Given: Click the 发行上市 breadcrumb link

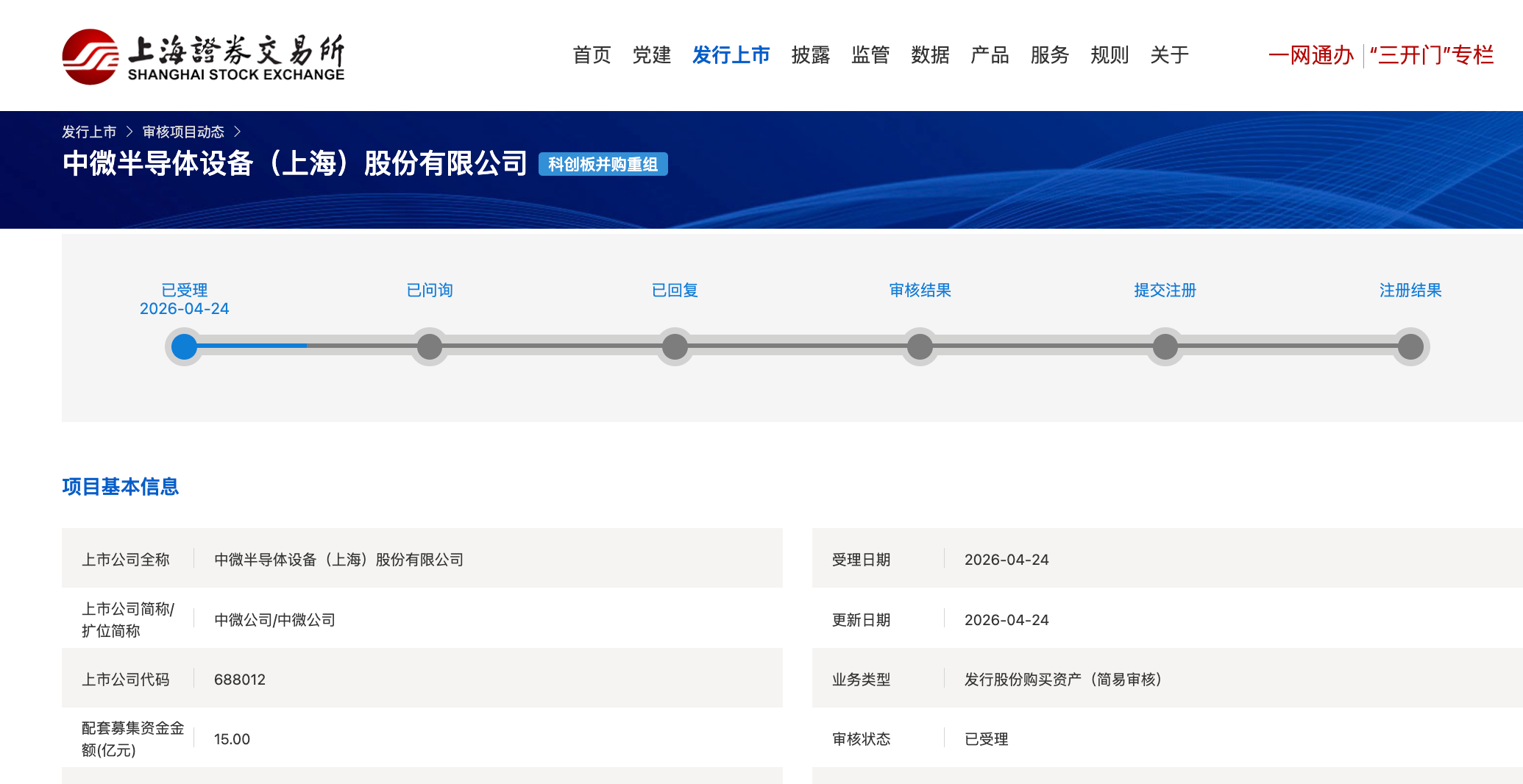Looking at the screenshot, I should 89,132.
